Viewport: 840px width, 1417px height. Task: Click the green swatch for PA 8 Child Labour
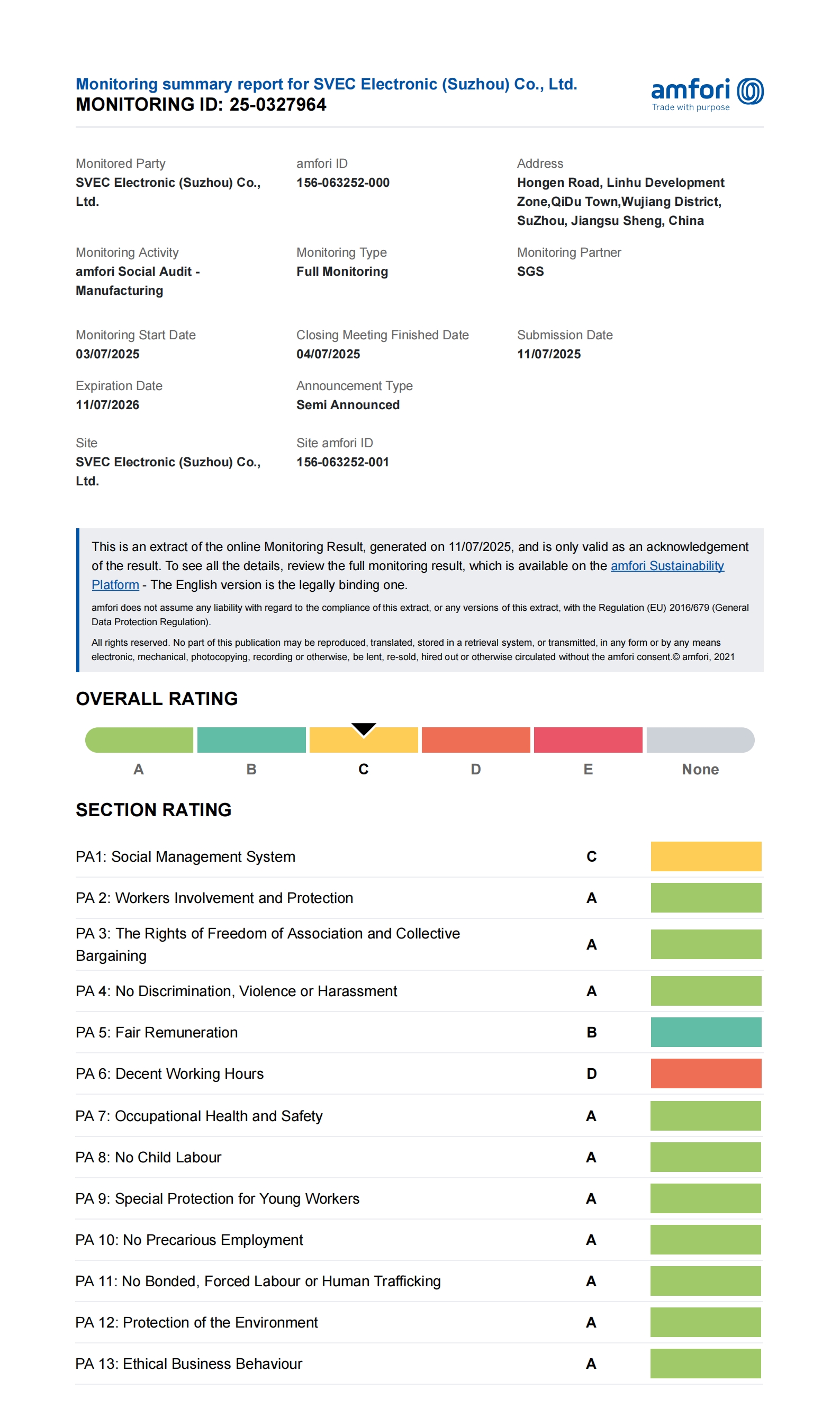click(x=705, y=1157)
